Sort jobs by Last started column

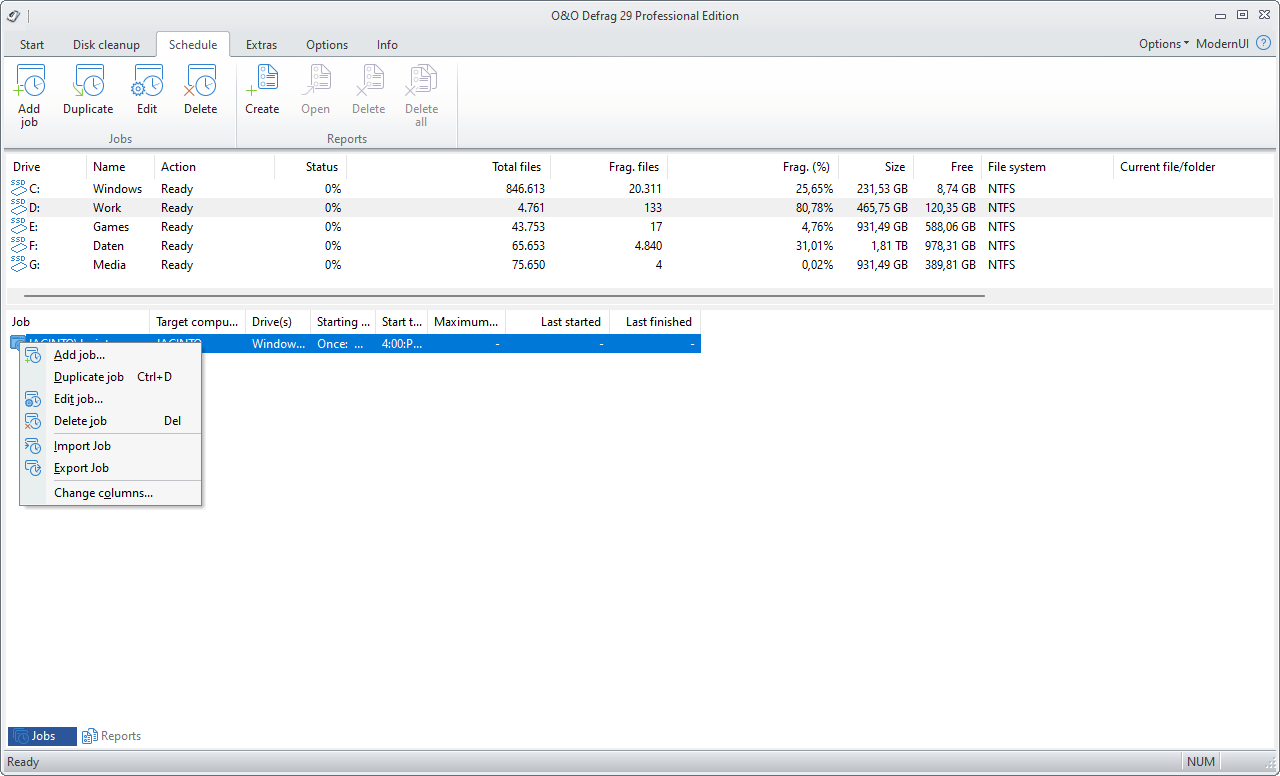pos(557,322)
